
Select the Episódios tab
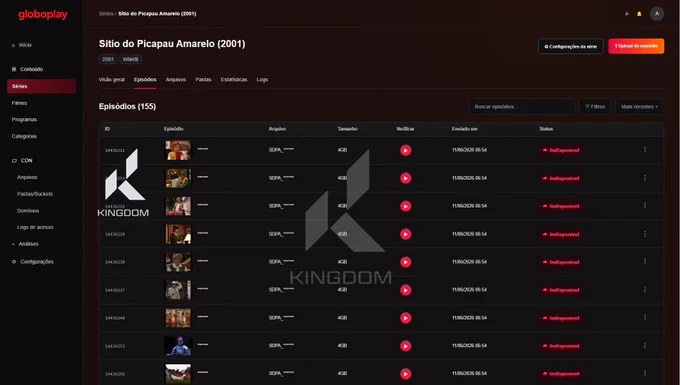pos(145,80)
